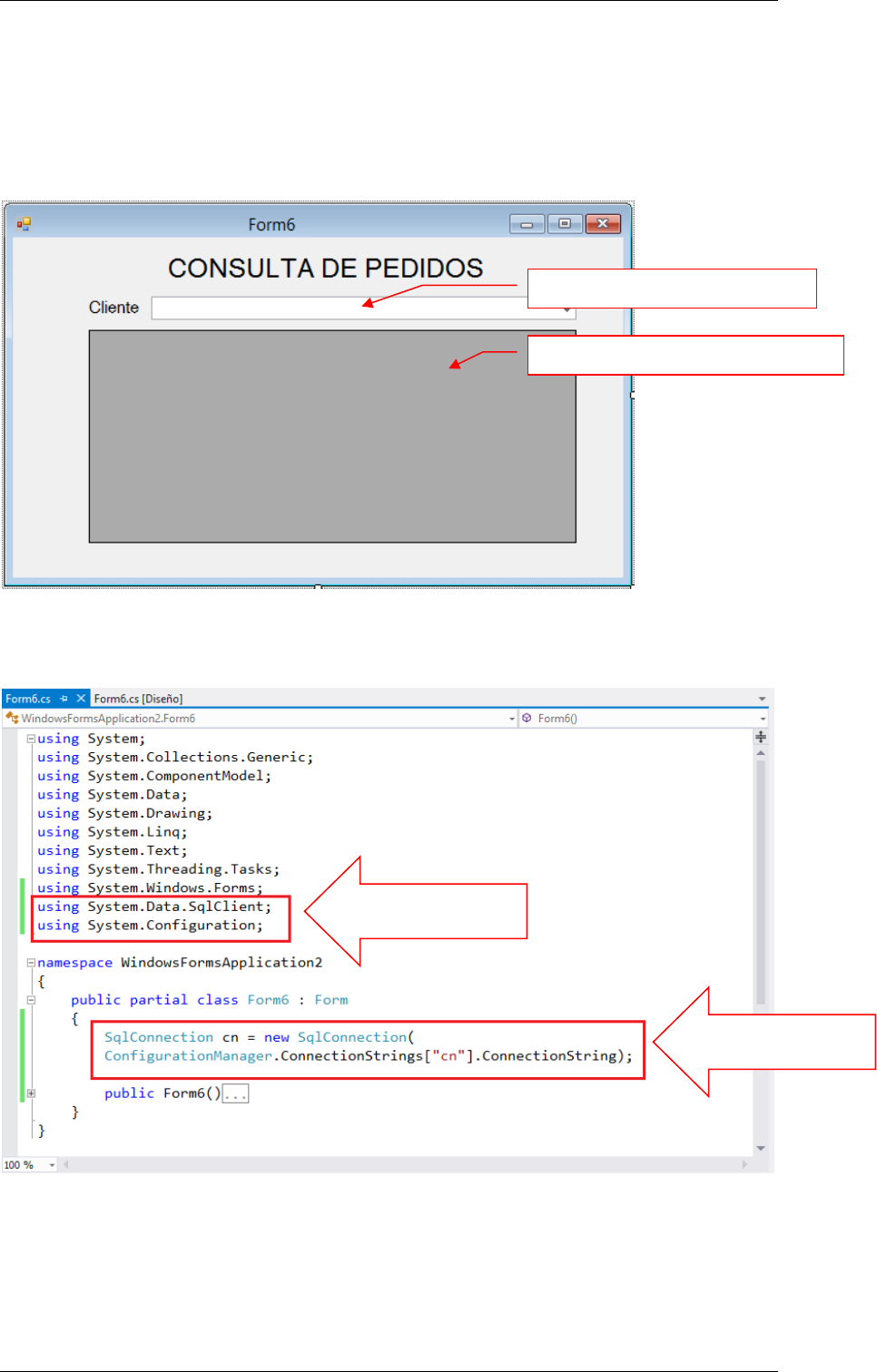The width and height of the screenshot is (877, 1372).
Task: Click the vertical scrollbar down arrow
Action: (761, 1148)
